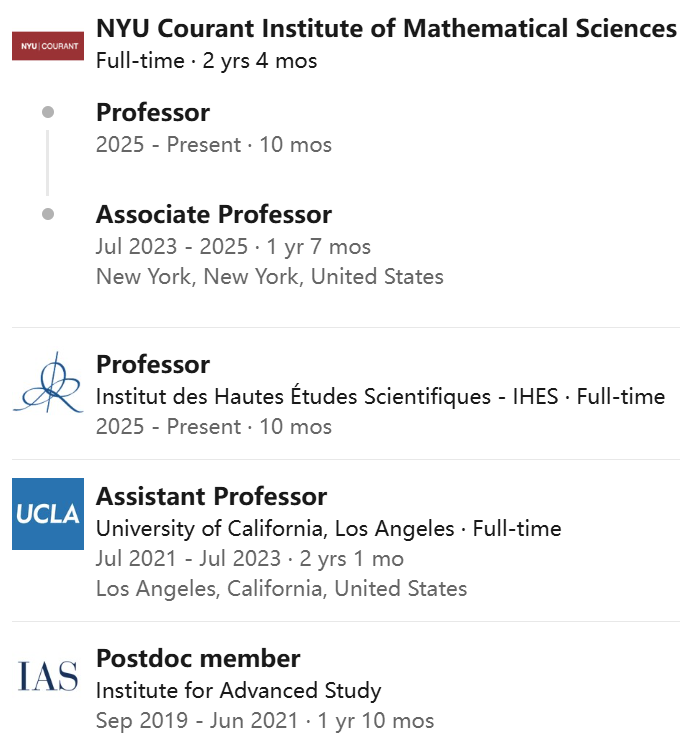The width and height of the screenshot is (680, 739).
Task: Click the Full-time 2 yrs 4 mos subtitle
Action: click(x=206, y=60)
